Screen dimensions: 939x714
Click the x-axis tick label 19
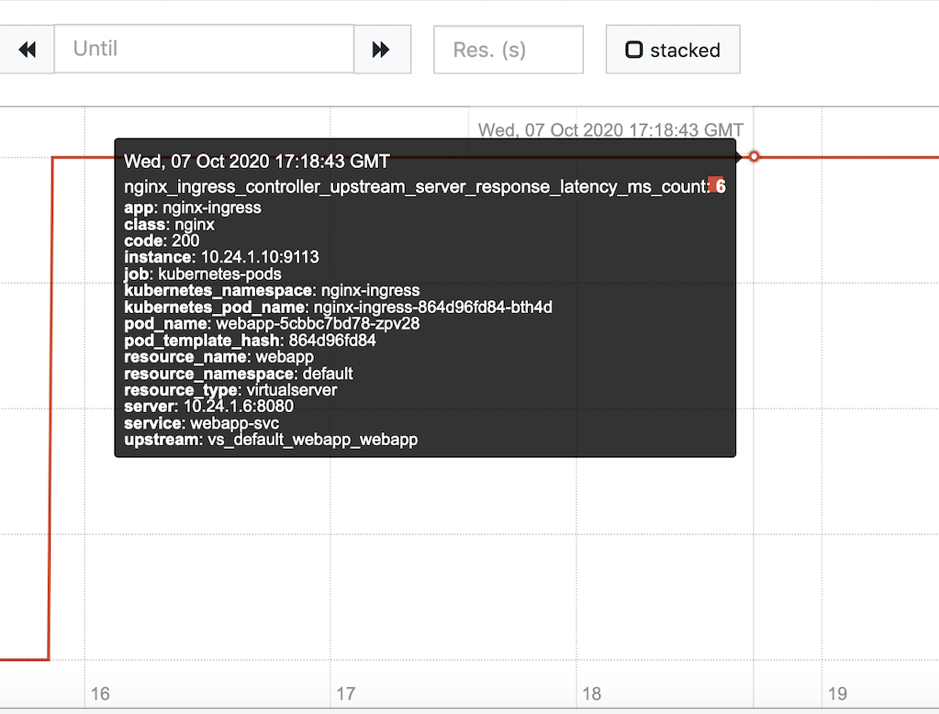tap(837, 694)
